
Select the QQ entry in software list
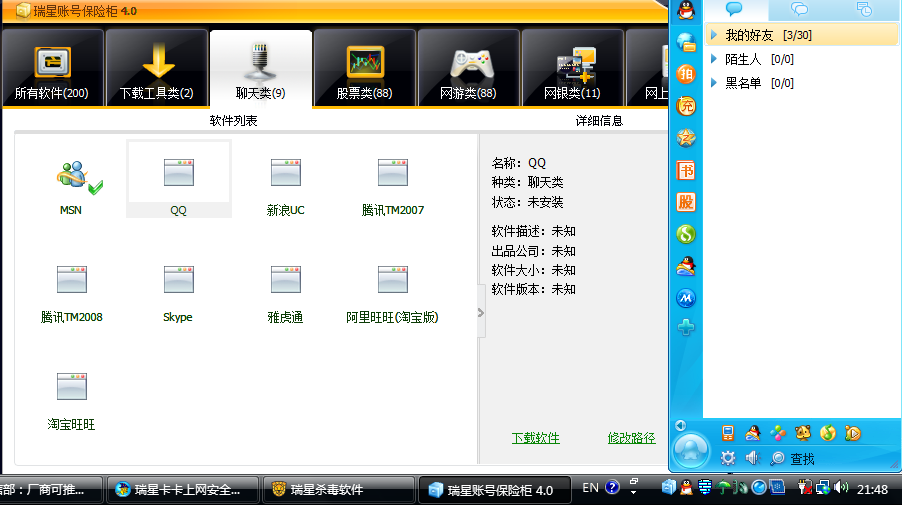179,179
